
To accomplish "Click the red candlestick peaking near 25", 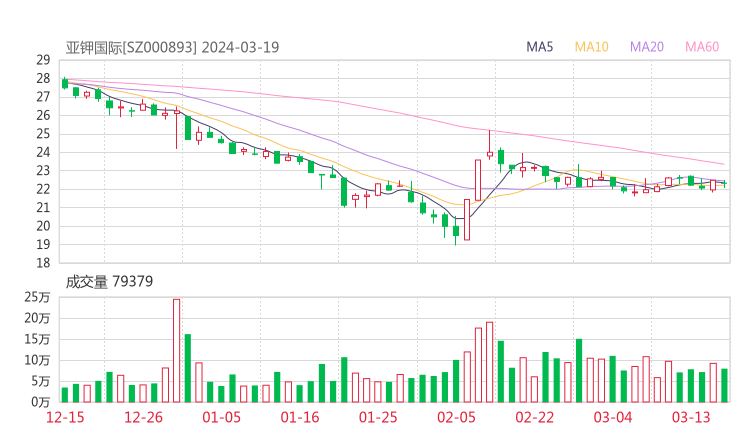I will (x=489, y=145).
